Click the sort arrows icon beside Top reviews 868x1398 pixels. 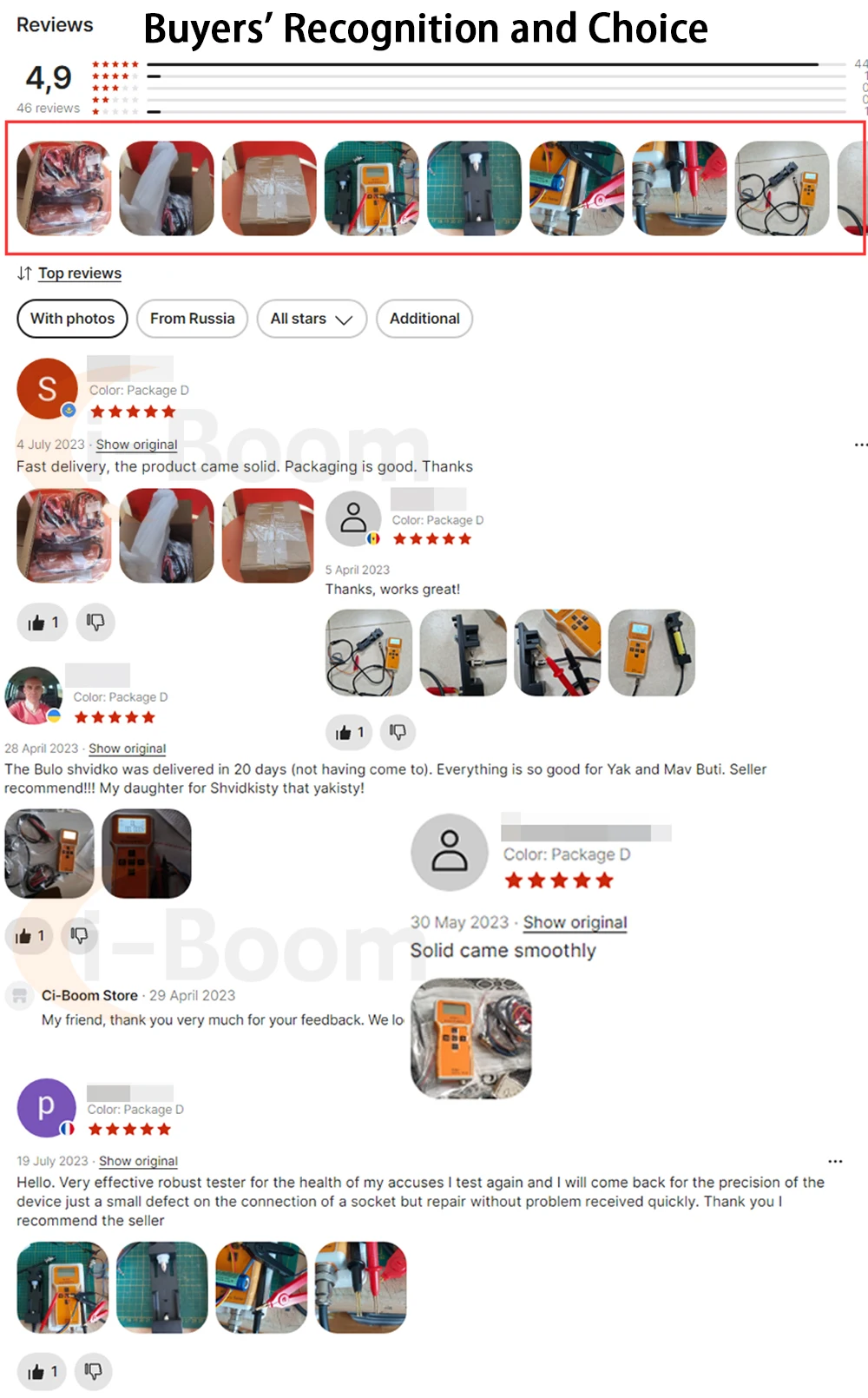point(24,274)
